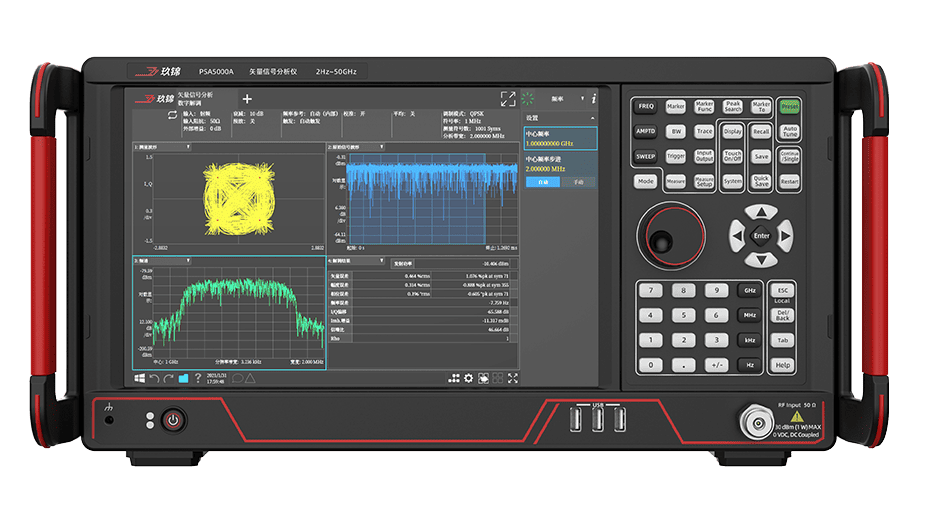Screen dimensions: 934x524
Task: Click the screen capture icon beside the gear
Action: [483, 378]
